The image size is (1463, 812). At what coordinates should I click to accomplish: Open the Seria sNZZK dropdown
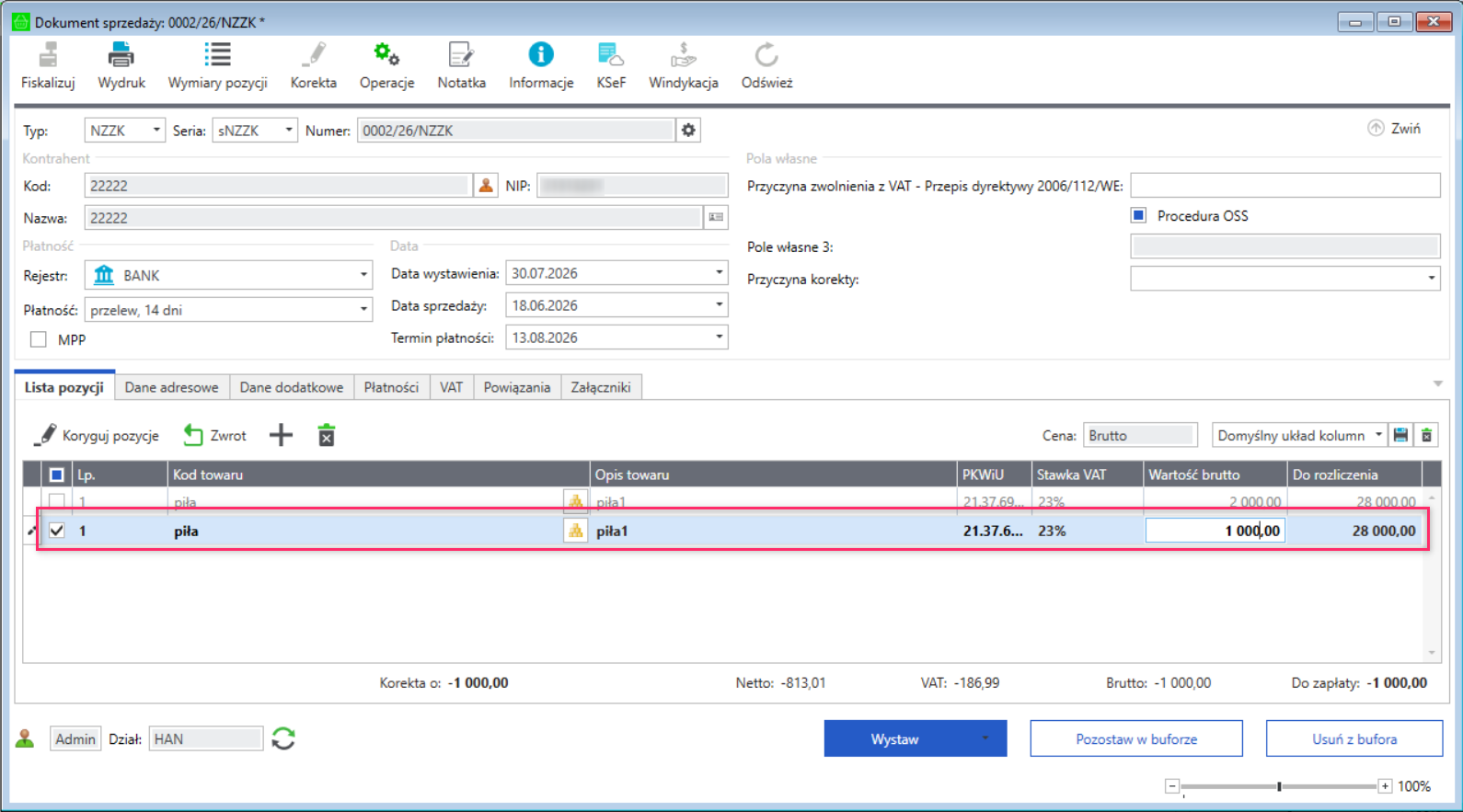pos(289,131)
